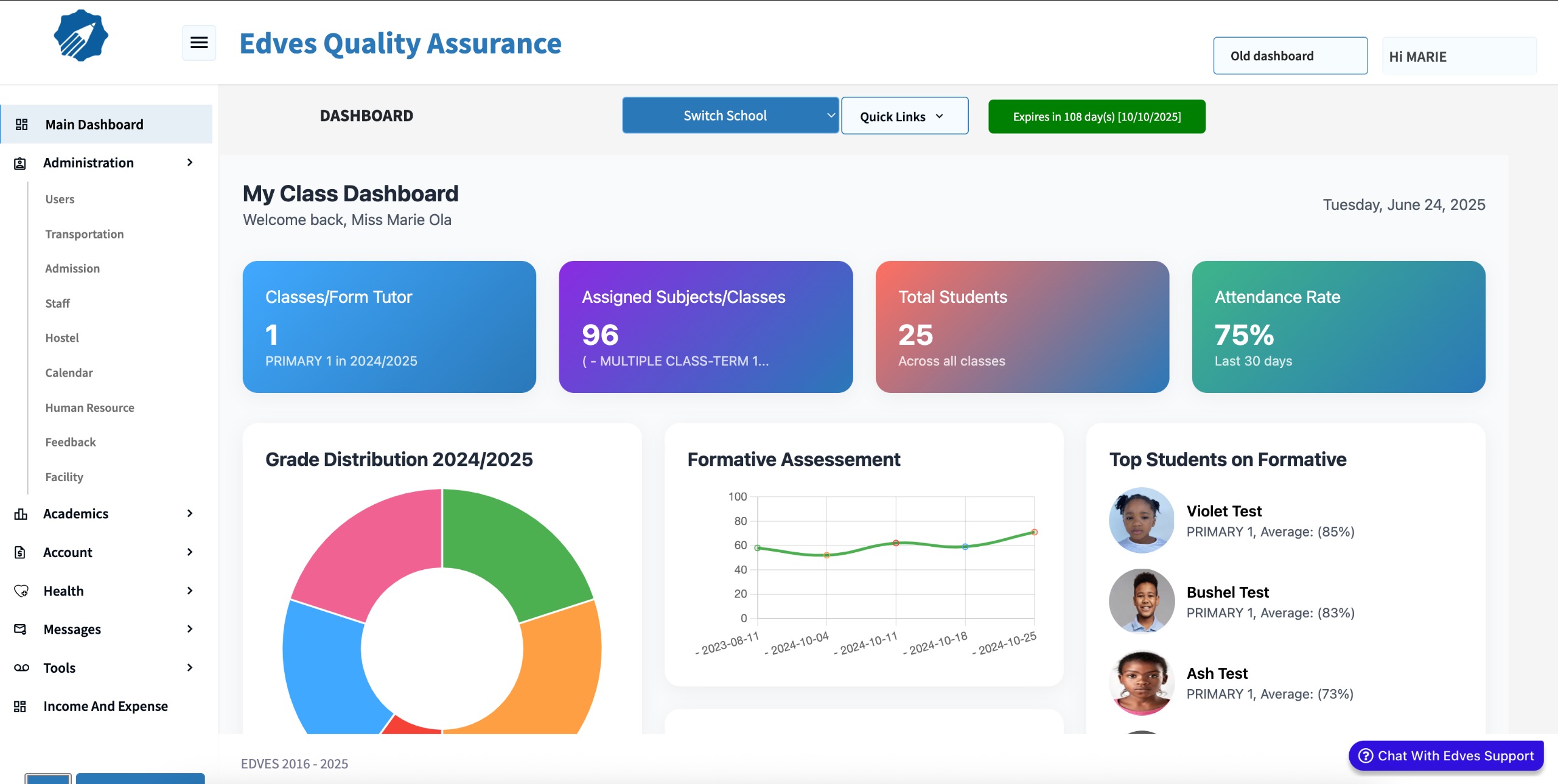
Task: Click the Old dashboard button
Action: [1290, 56]
